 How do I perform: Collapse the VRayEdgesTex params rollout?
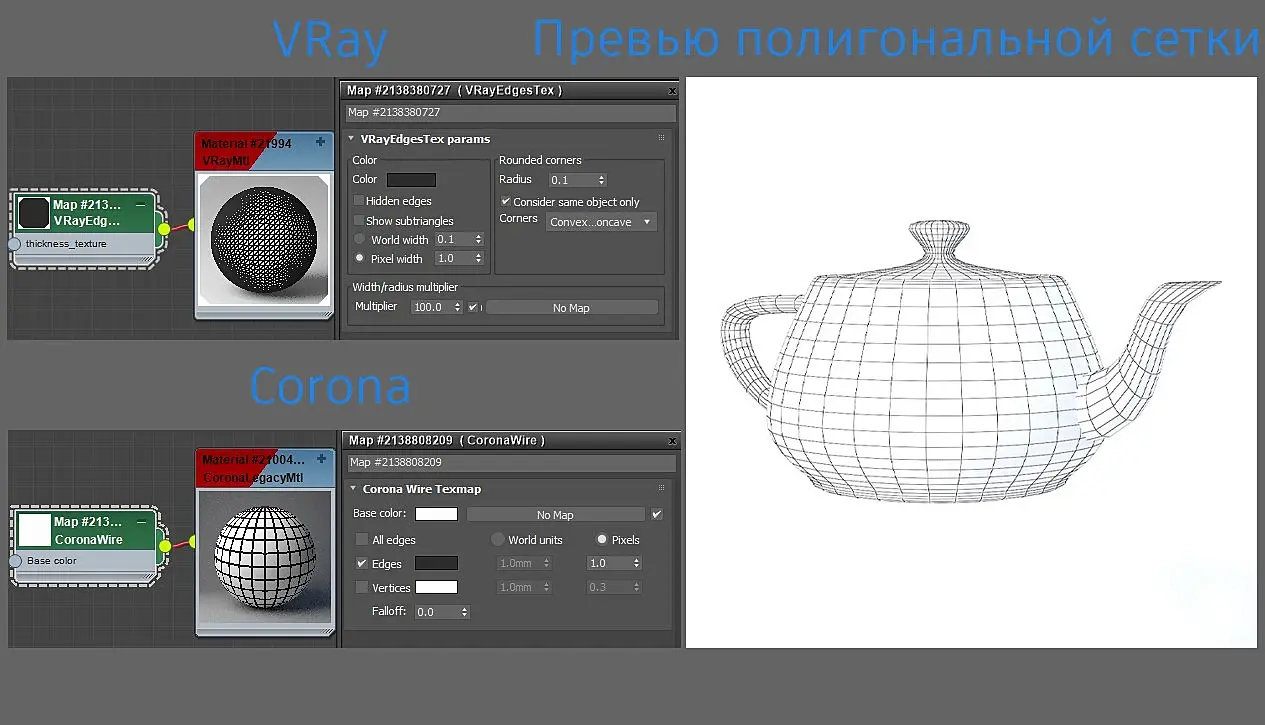tap(351, 139)
